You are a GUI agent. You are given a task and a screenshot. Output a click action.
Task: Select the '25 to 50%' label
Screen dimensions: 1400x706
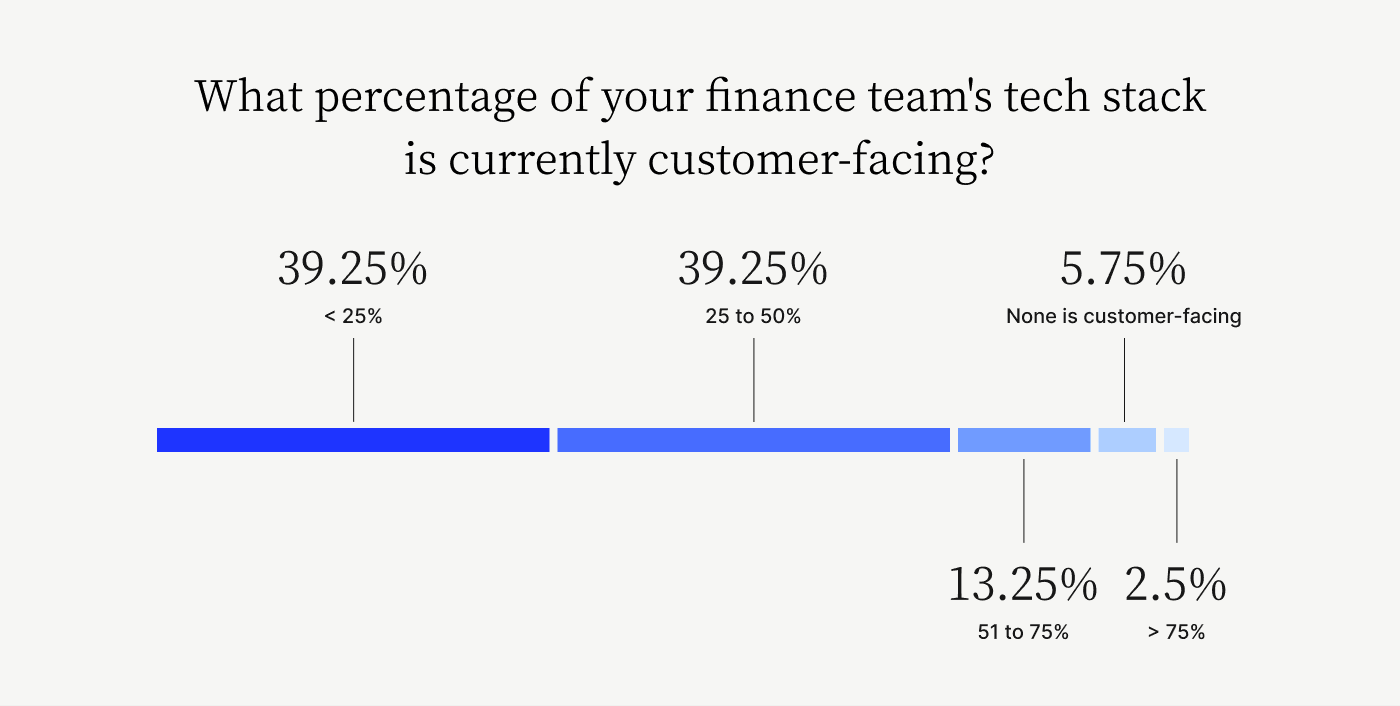pos(753,317)
